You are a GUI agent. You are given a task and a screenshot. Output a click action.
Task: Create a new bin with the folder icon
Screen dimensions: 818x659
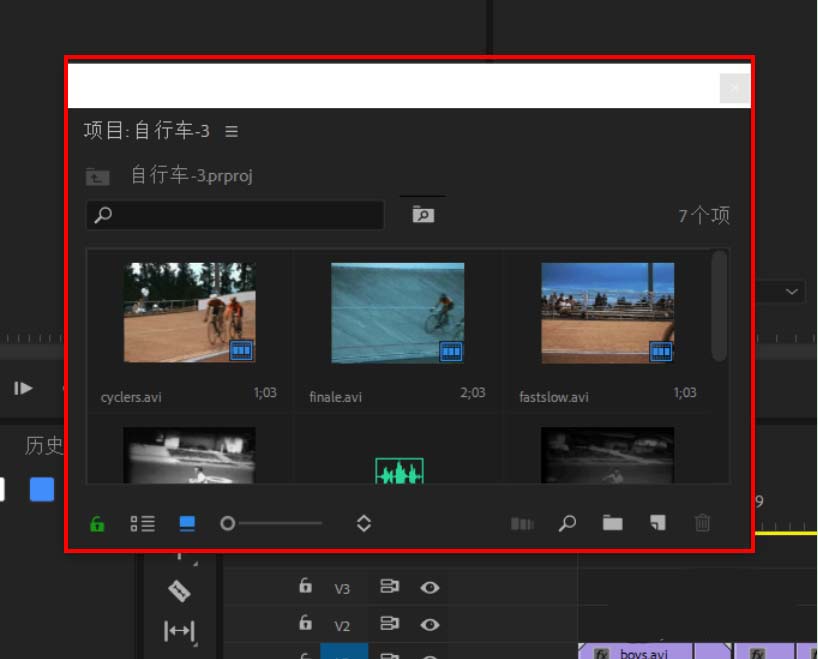(612, 523)
